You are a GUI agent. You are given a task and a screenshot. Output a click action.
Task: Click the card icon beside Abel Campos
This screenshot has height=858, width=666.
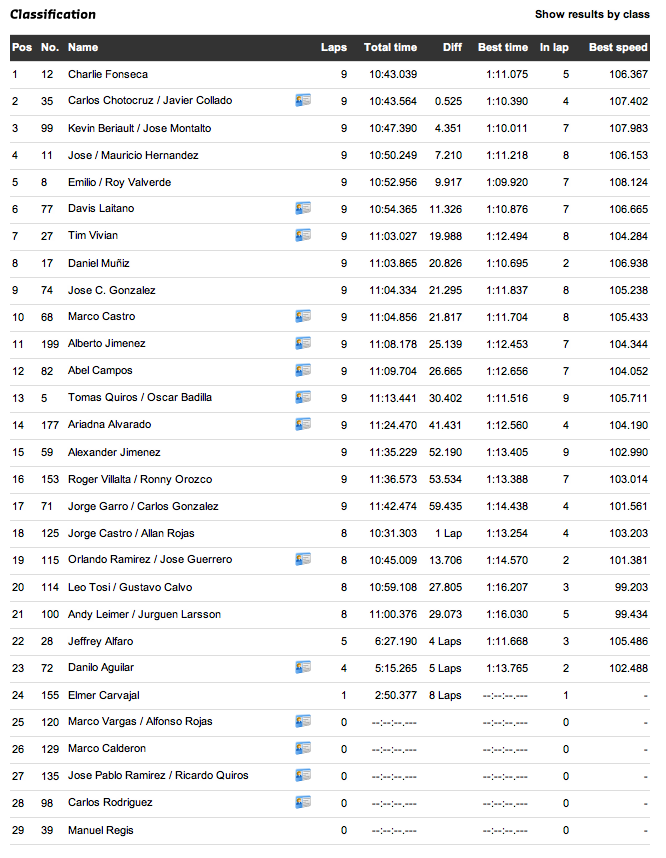click(303, 370)
